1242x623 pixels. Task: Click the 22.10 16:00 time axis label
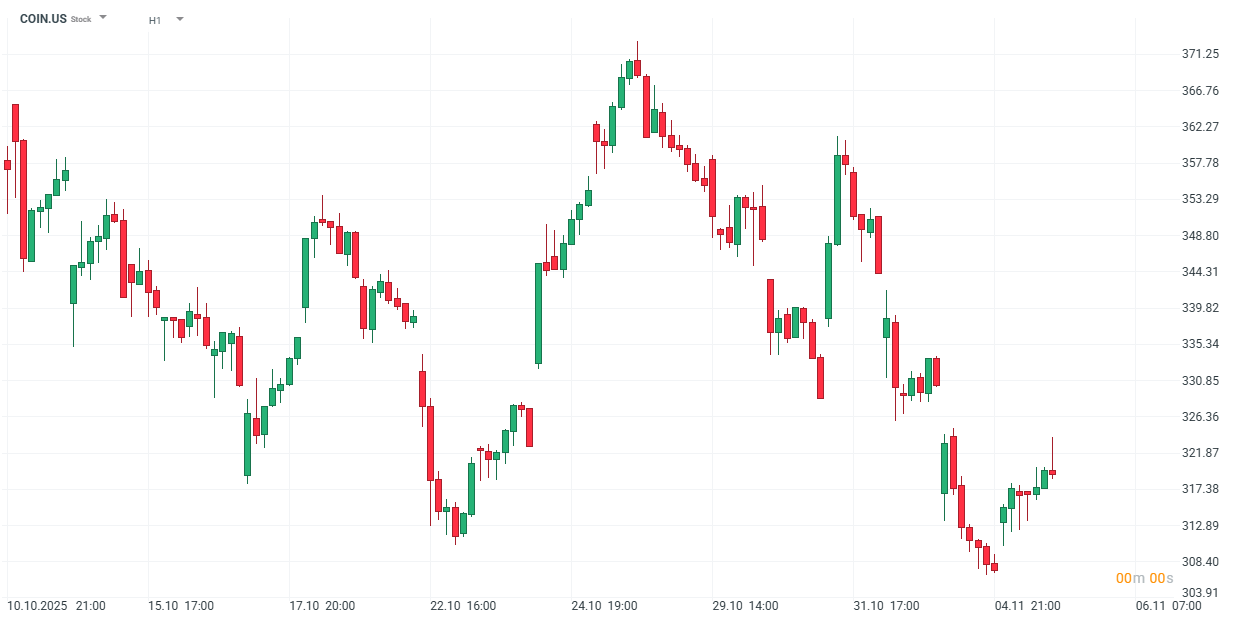(463, 606)
